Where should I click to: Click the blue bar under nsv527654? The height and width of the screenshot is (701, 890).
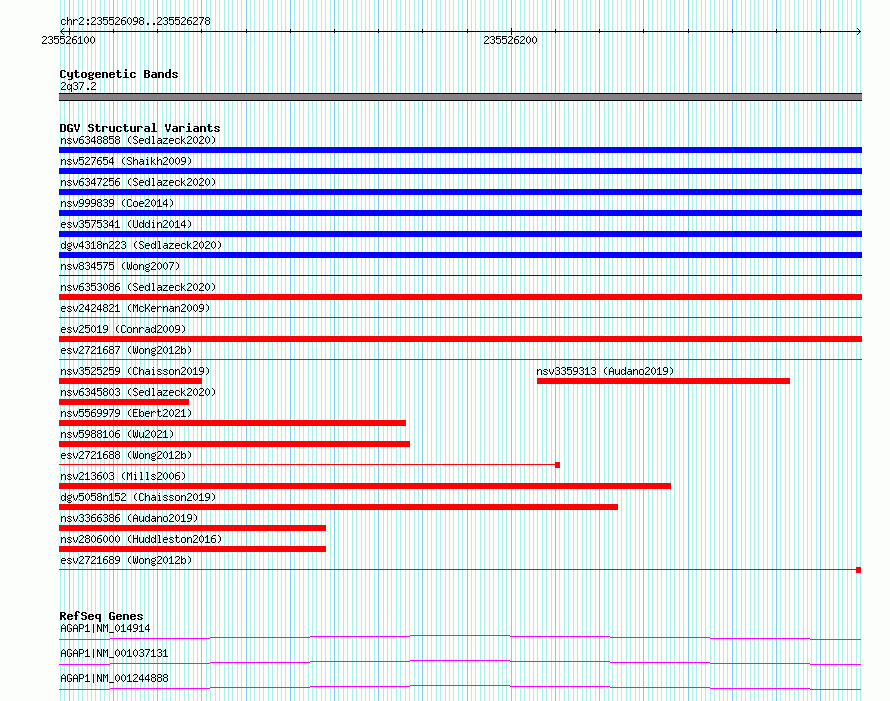[460, 171]
